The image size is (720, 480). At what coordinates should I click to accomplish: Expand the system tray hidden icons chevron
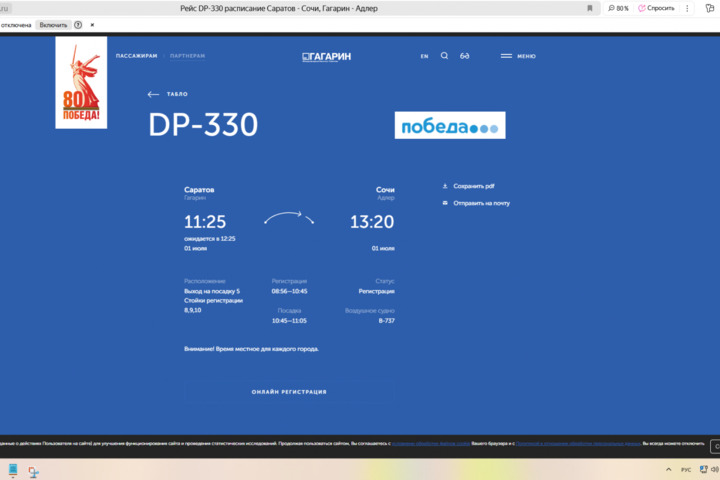point(669,469)
